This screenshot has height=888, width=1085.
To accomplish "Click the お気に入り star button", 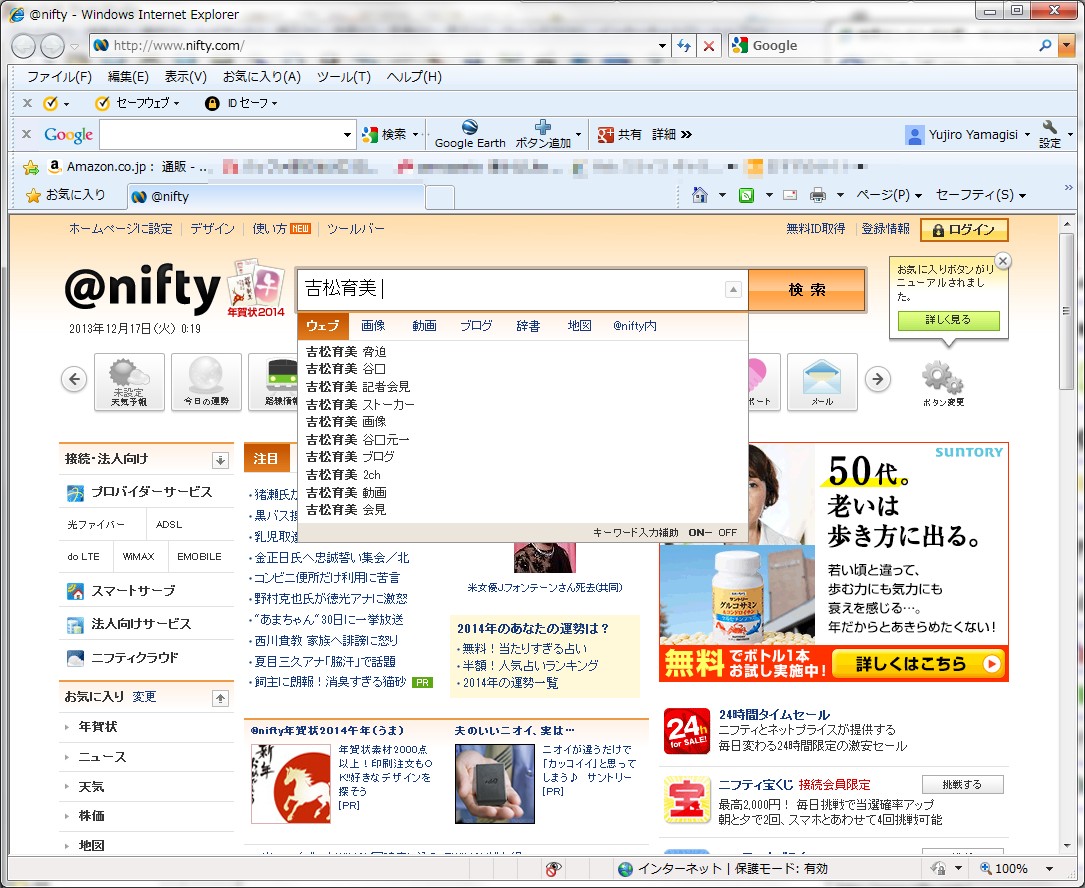I will (66, 195).
